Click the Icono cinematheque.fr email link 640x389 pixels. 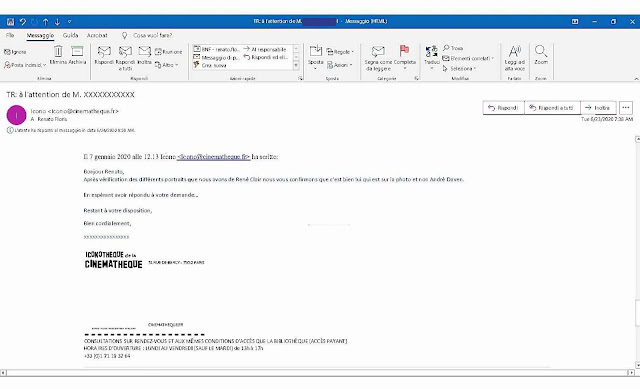coord(213,157)
